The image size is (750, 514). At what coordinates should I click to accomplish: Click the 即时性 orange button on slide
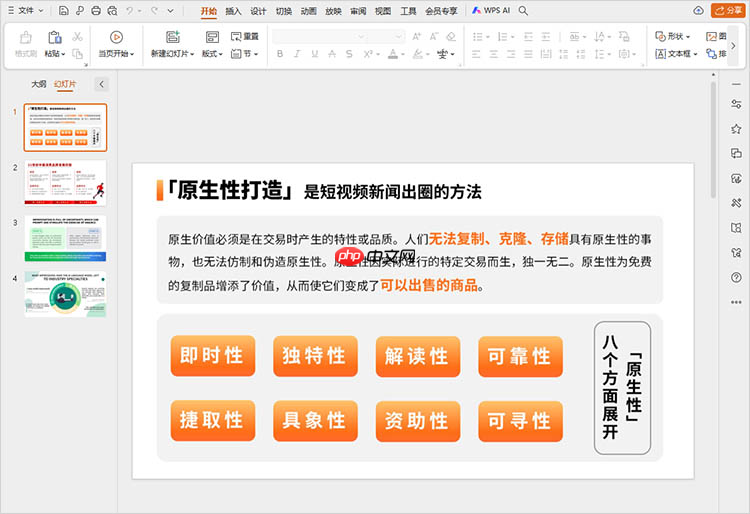coord(212,356)
